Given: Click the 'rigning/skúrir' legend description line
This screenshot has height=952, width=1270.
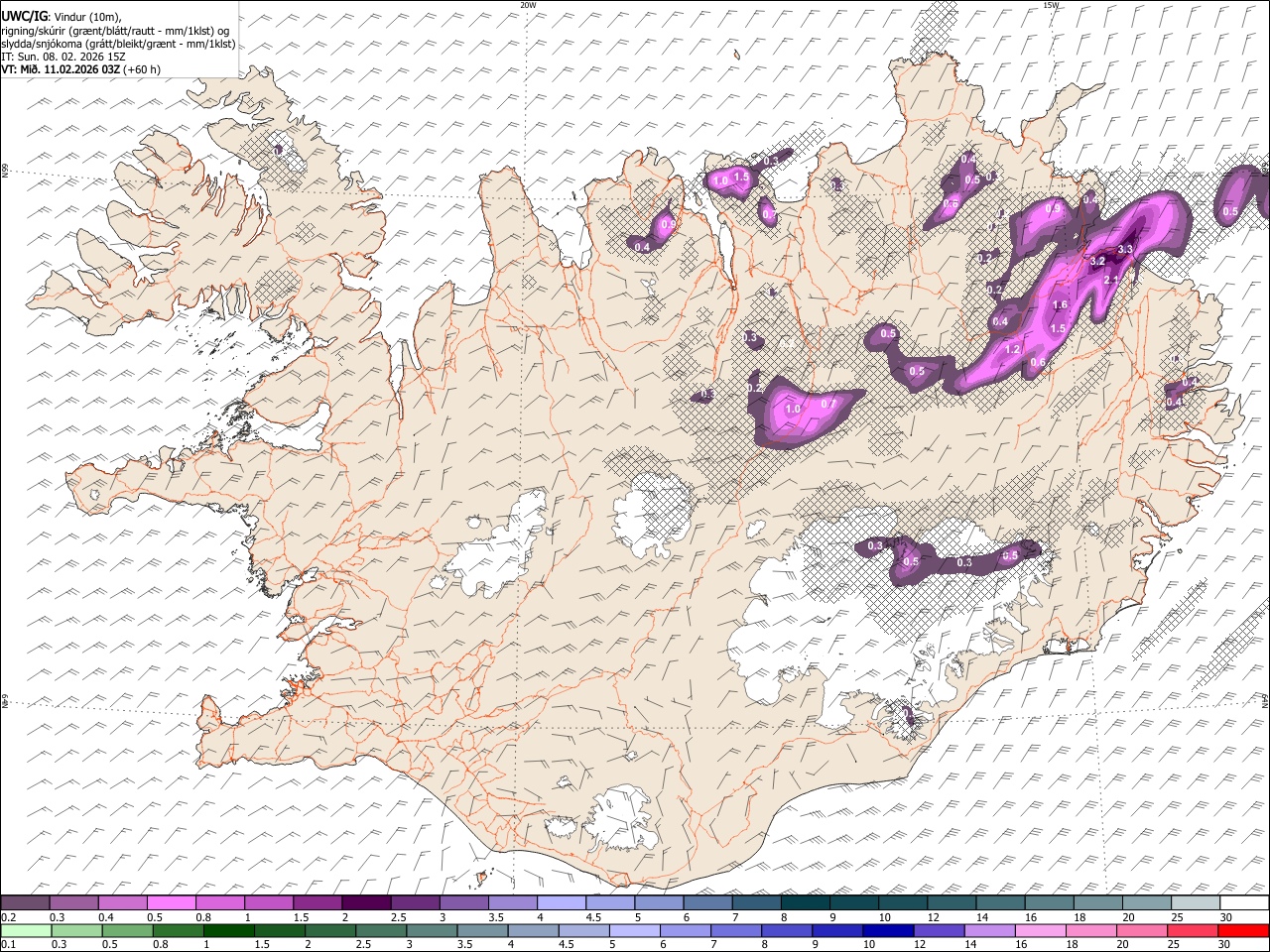Looking at the screenshot, I should [114, 31].
